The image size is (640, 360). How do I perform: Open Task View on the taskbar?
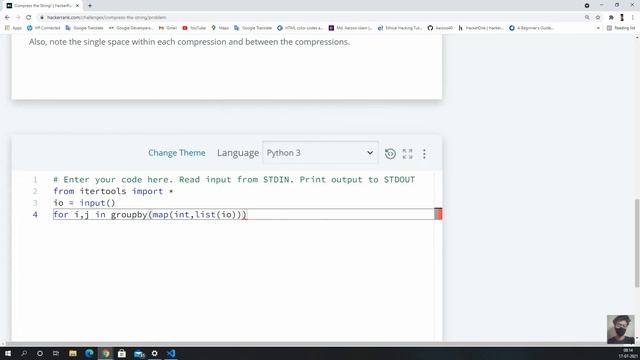tap(56, 353)
